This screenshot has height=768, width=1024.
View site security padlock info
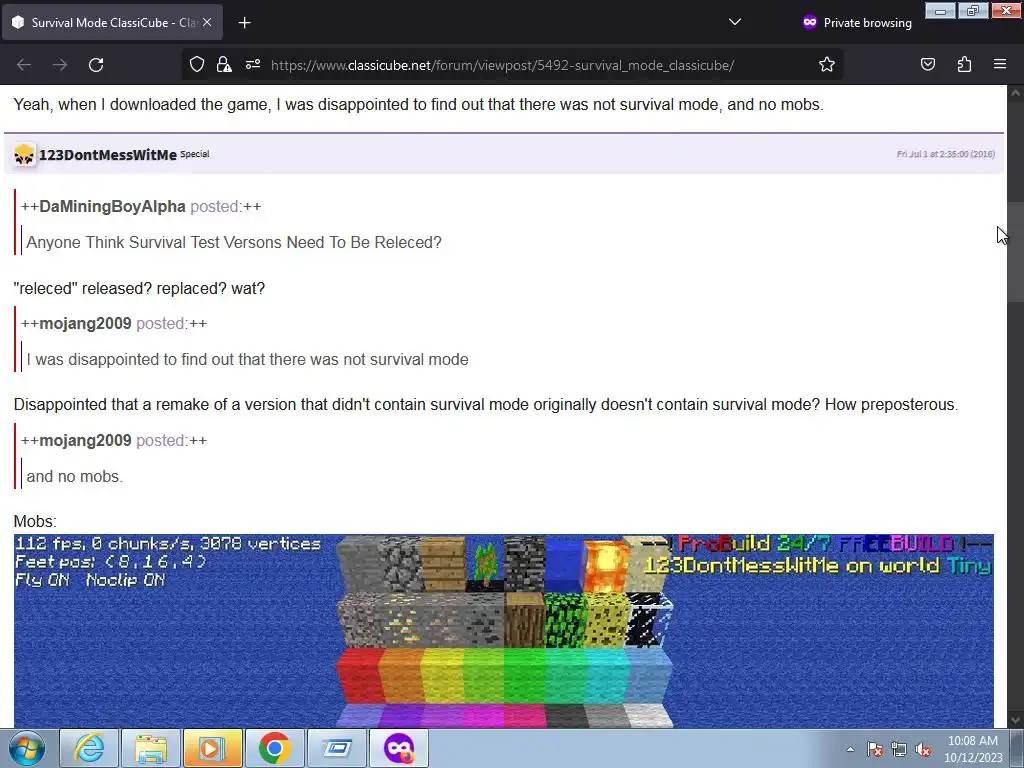[x=224, y=65]
